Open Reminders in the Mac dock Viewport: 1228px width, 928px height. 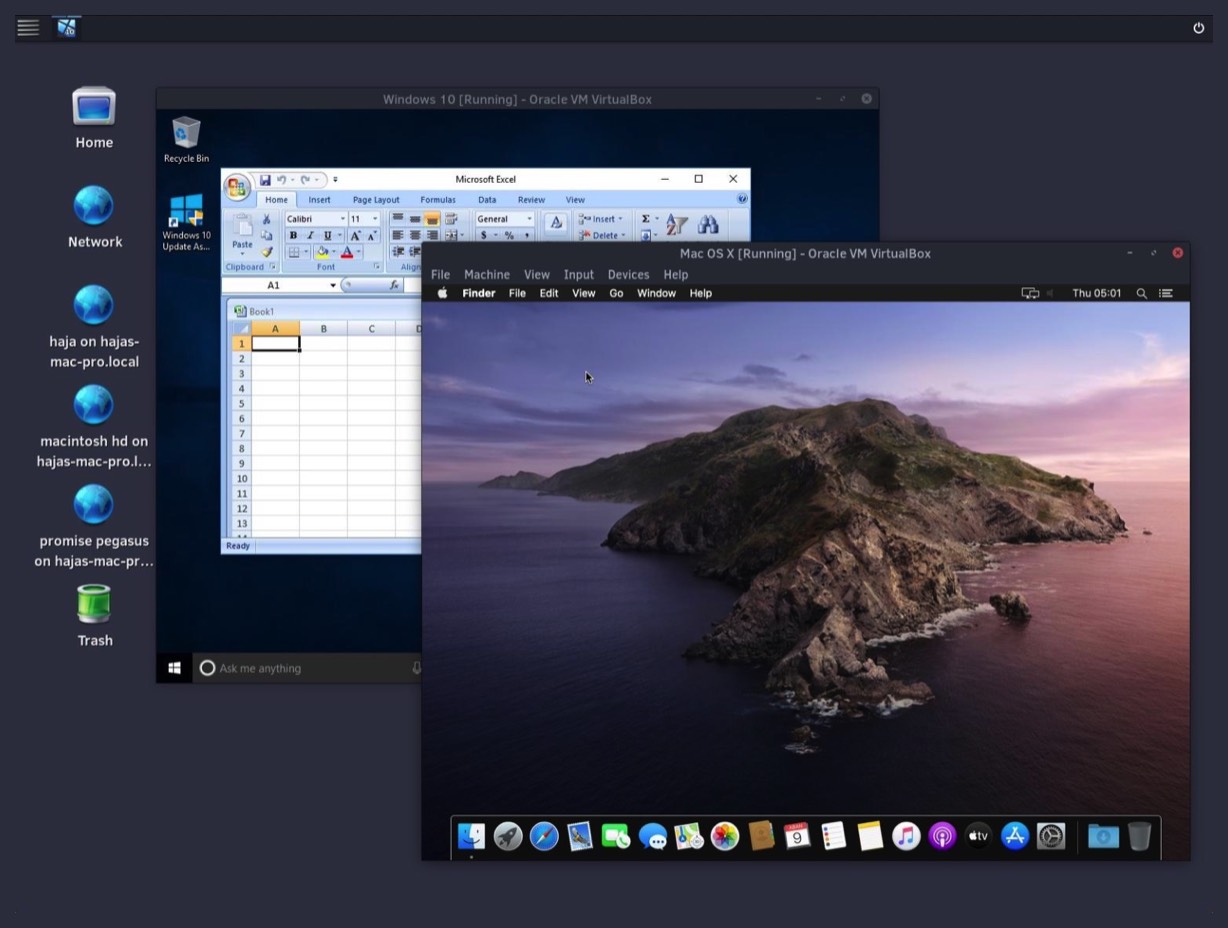834,836
